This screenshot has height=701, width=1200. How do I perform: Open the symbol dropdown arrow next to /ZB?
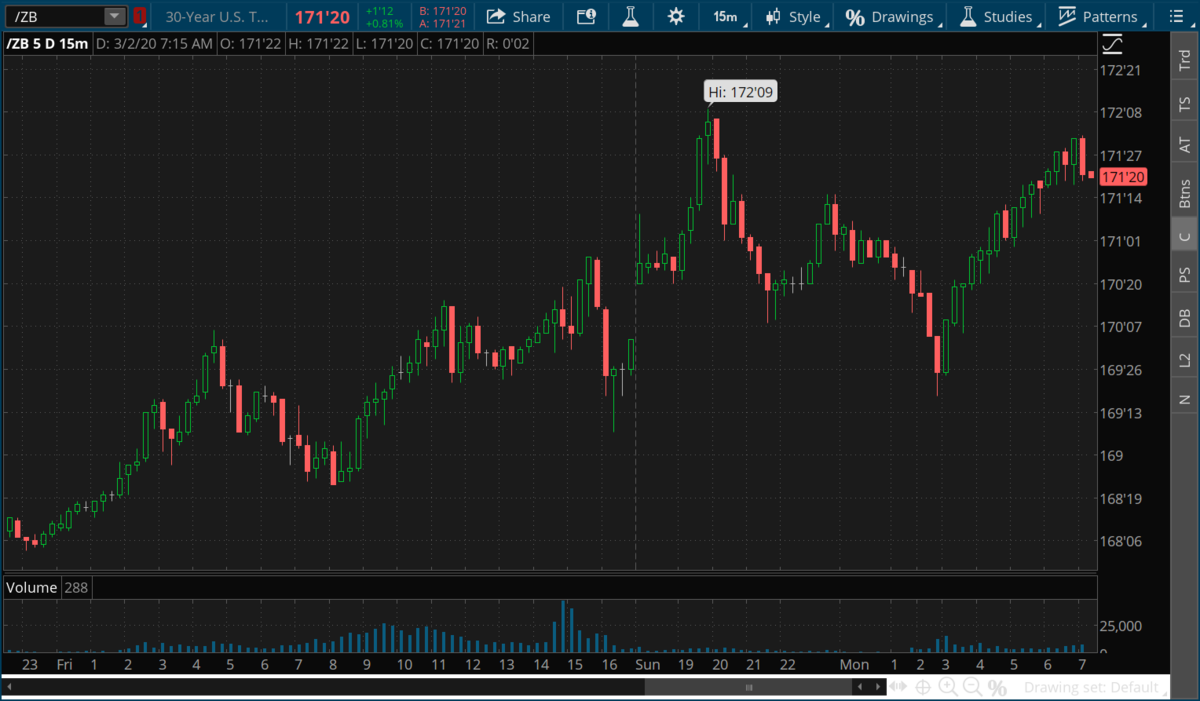point(115,16)
